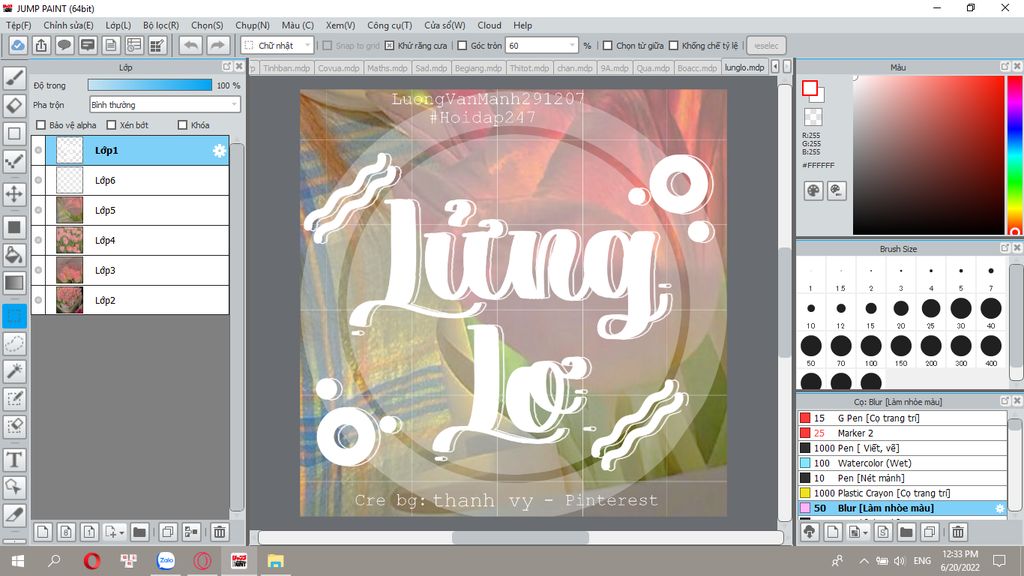Expand add brush dropdown arrow

pyautogui.click(x=865, y=533)
